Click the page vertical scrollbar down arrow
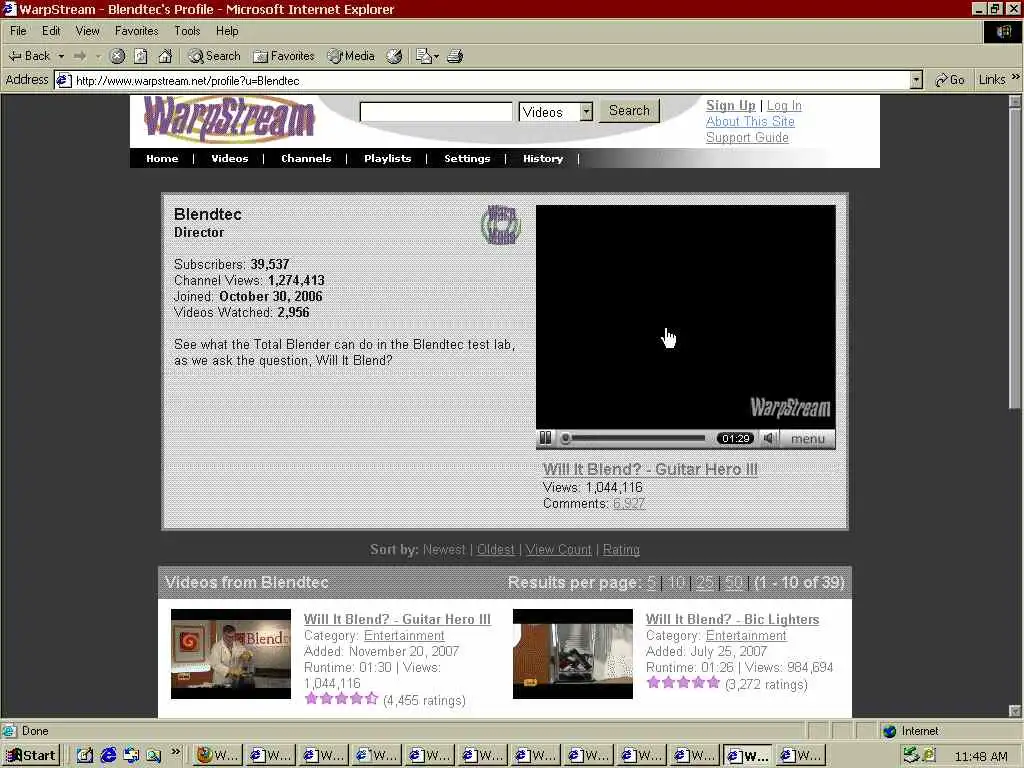The width and height of the screenshot is (1024, 768). click(1015, 711)
